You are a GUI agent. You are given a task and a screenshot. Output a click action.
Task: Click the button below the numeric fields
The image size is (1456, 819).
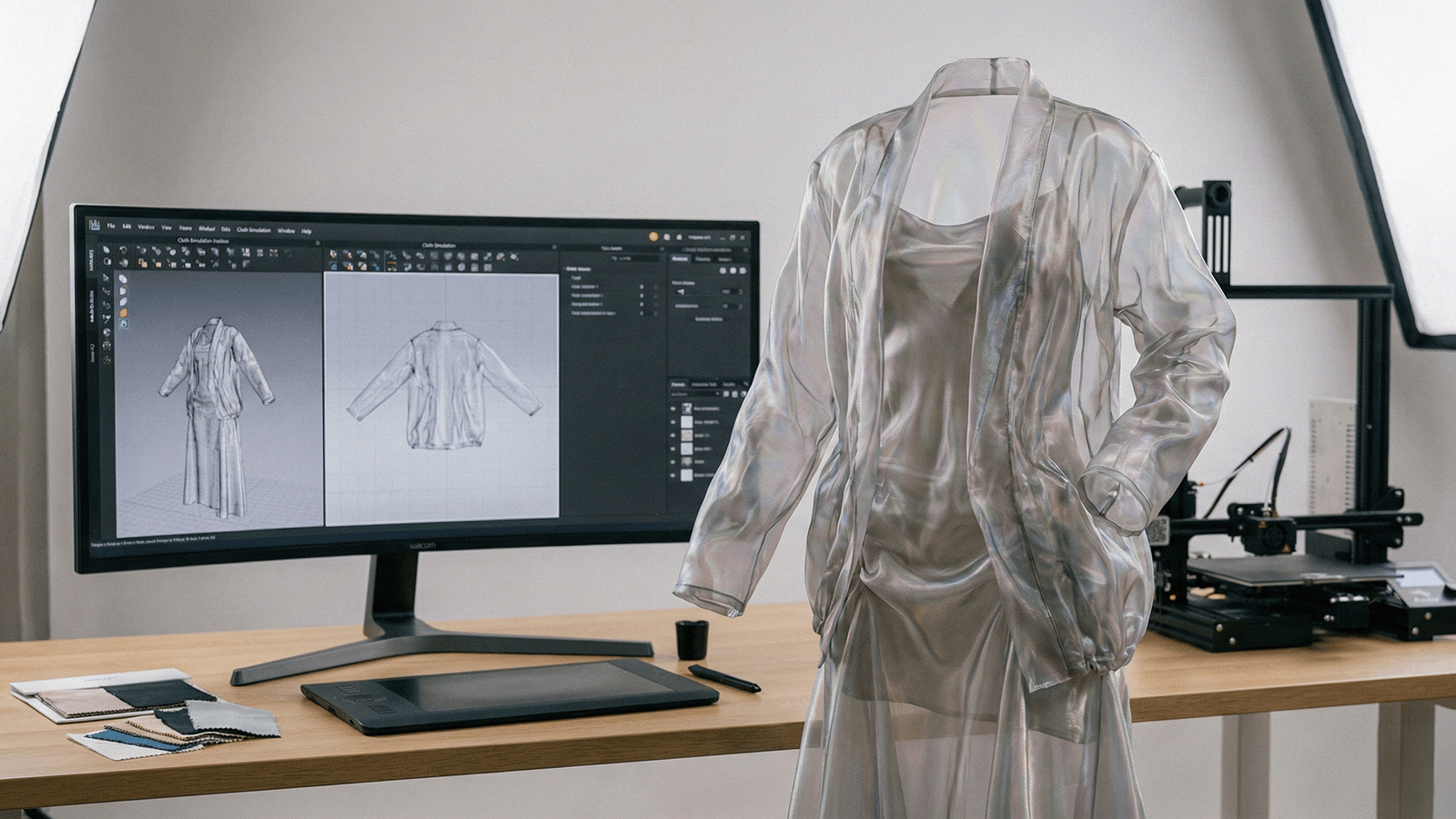tap(708, 319)
